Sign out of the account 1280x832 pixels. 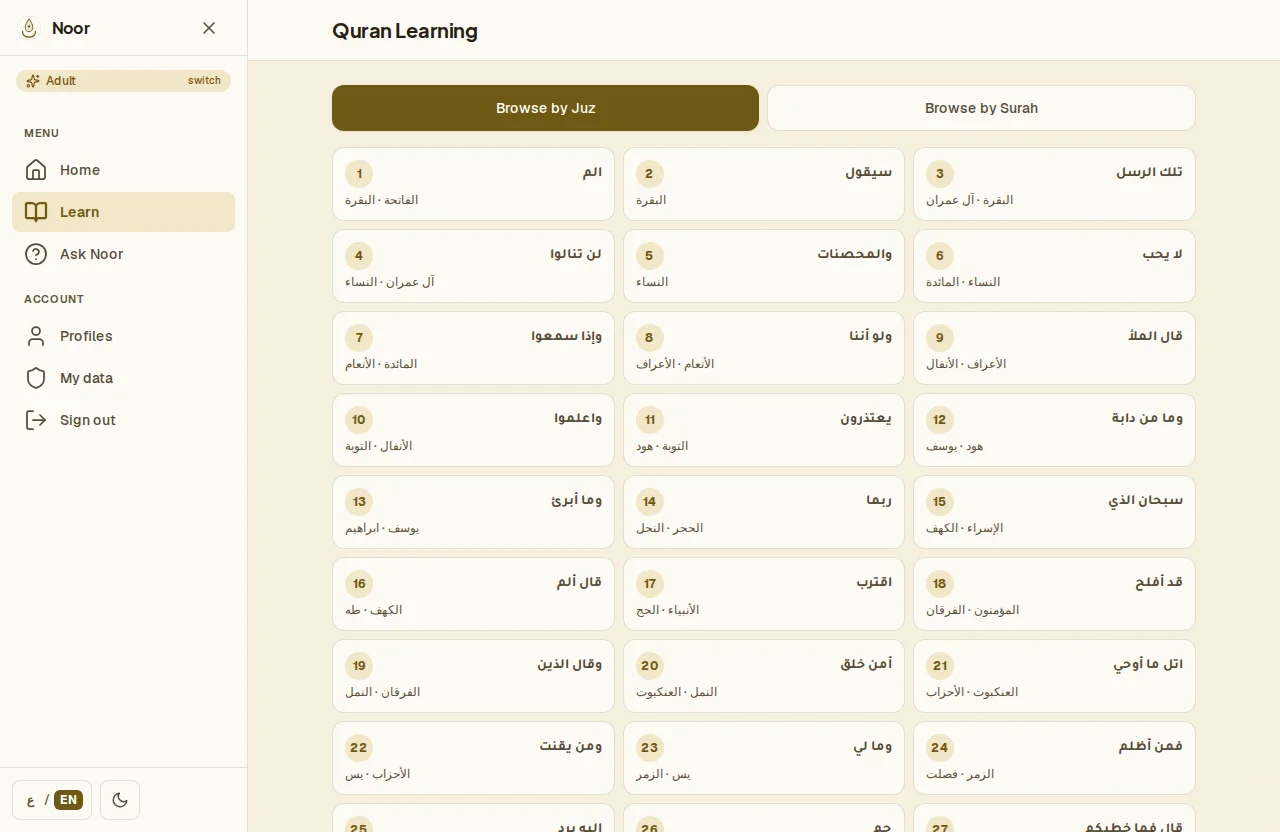[124, 420]
